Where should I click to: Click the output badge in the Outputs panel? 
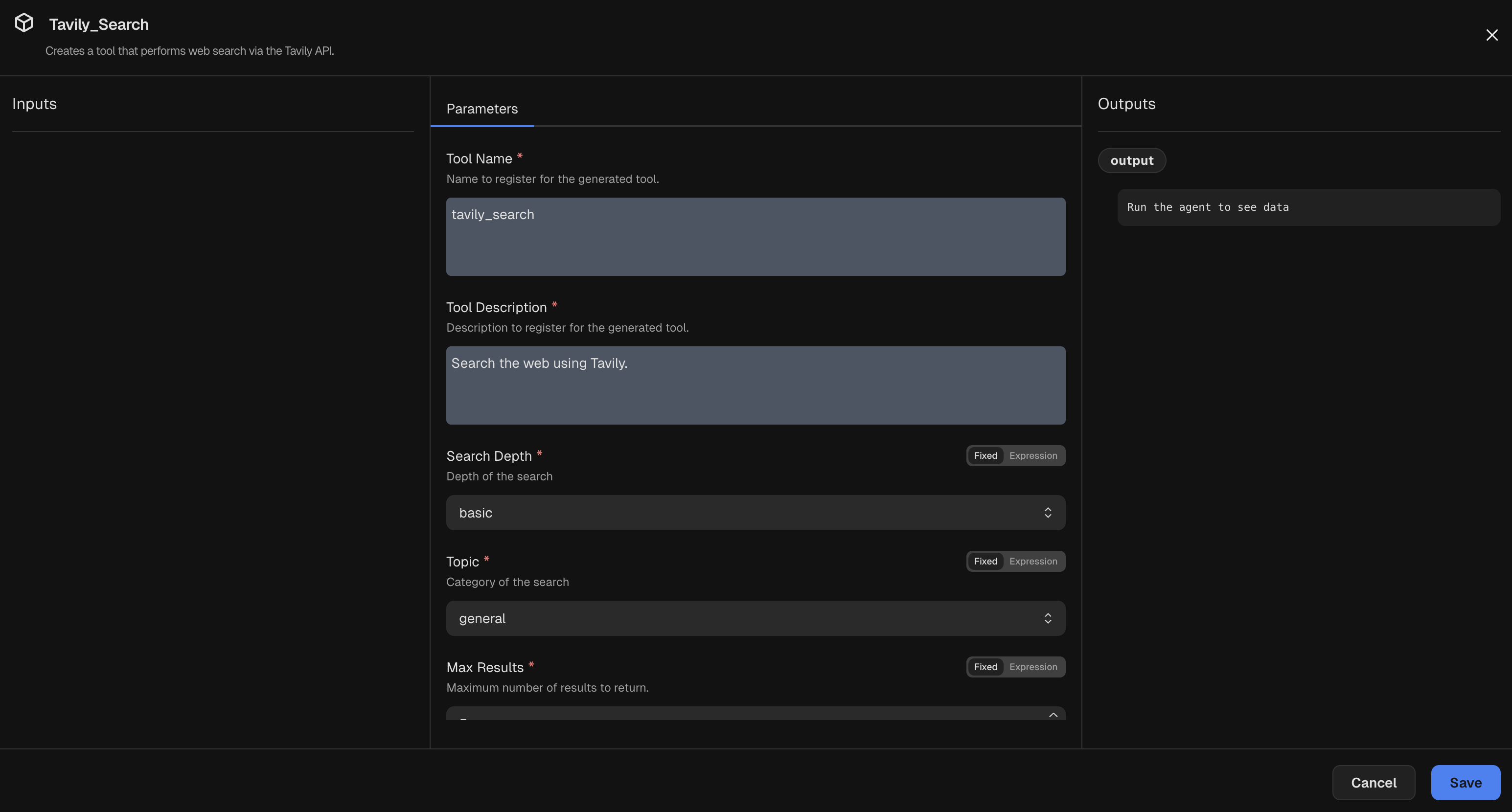[1132, 160]
